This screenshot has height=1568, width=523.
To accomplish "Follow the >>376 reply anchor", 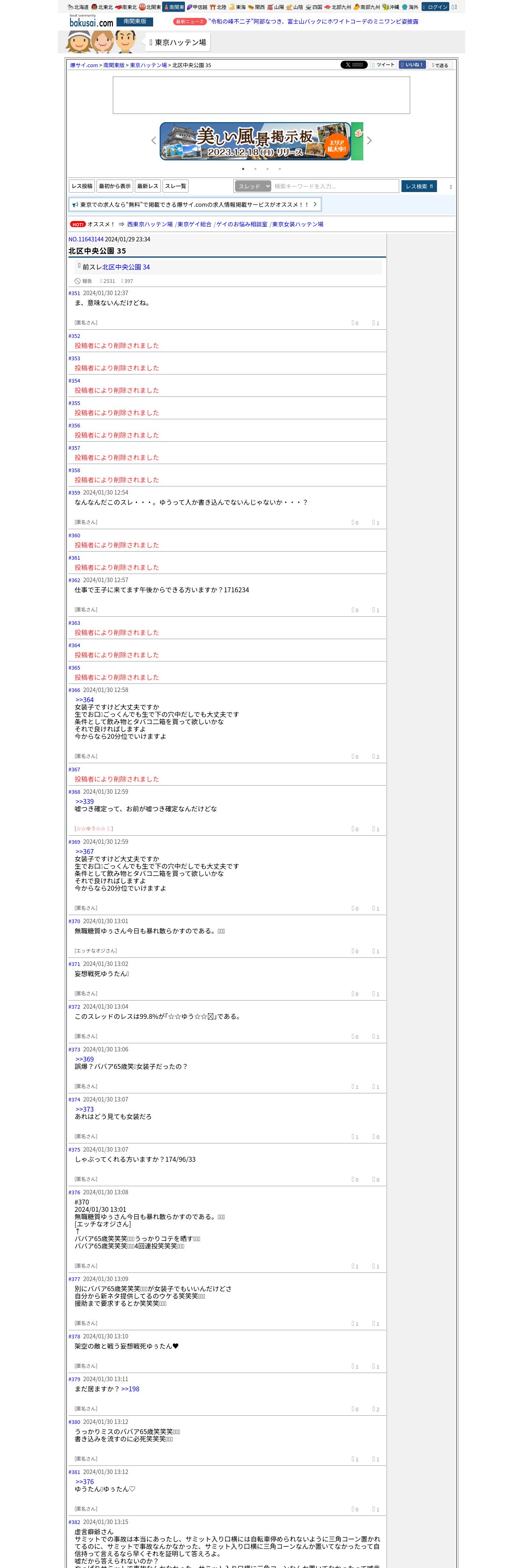I will click(85, 1482).
